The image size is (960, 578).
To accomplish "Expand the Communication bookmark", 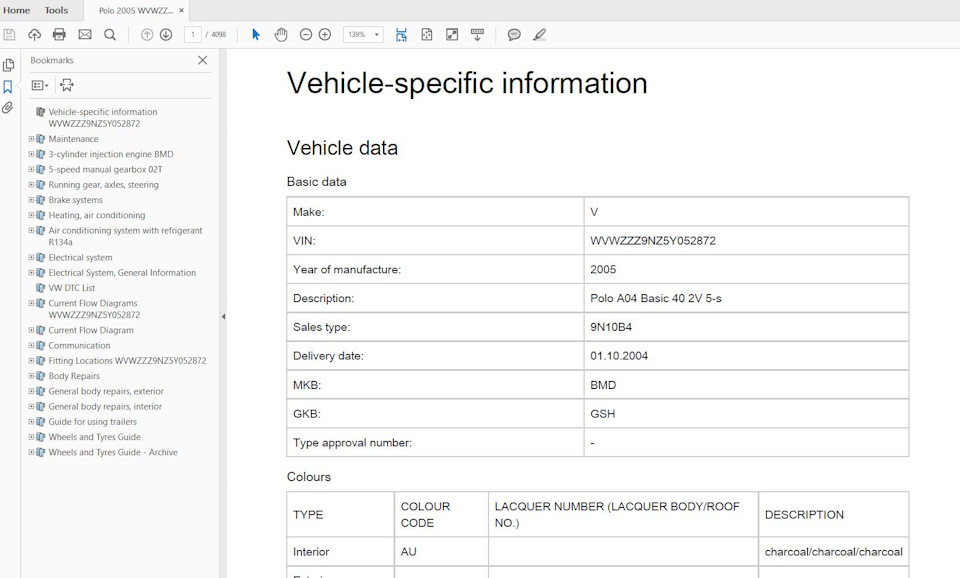I will coord(31,345).
